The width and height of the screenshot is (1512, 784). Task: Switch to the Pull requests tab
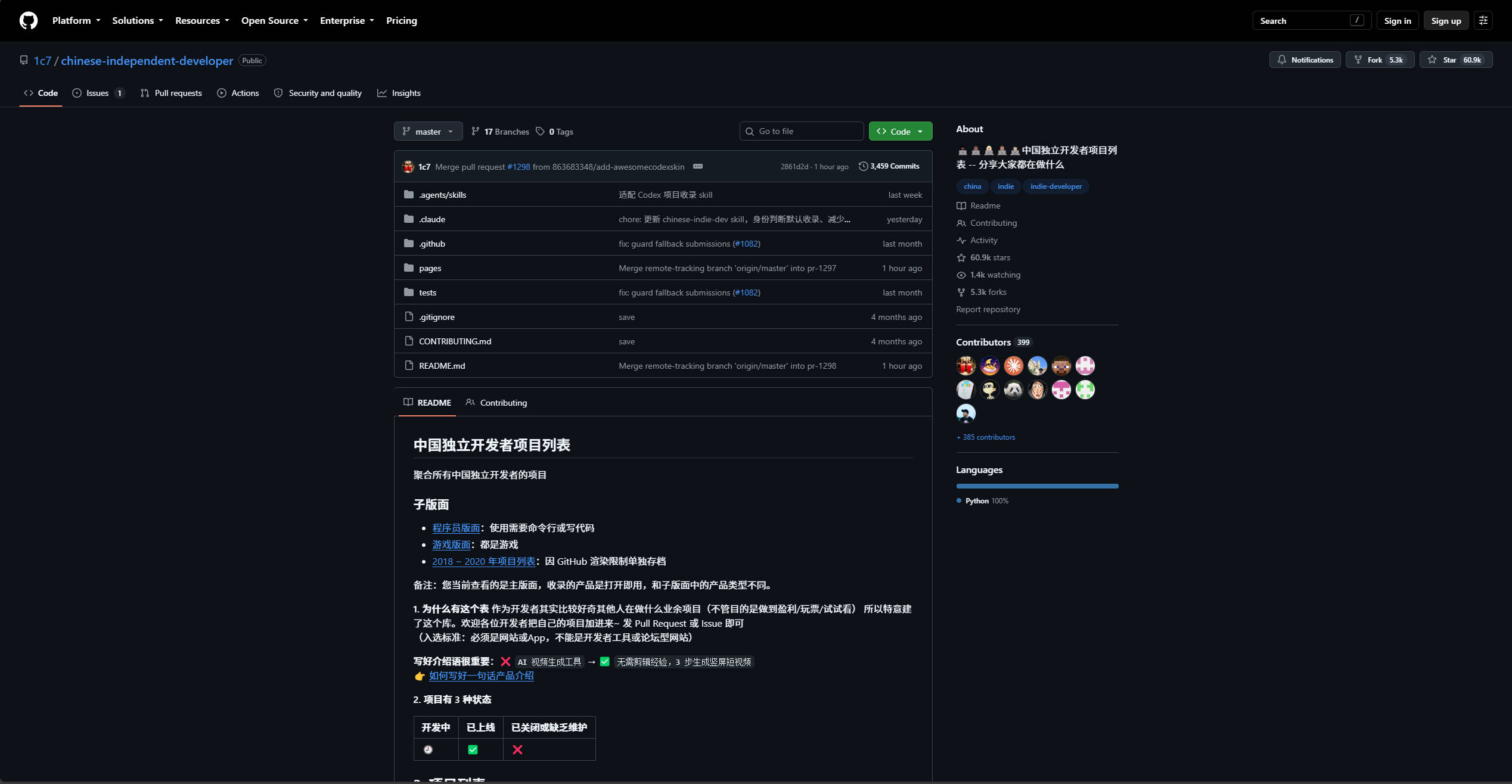(172, 93)
